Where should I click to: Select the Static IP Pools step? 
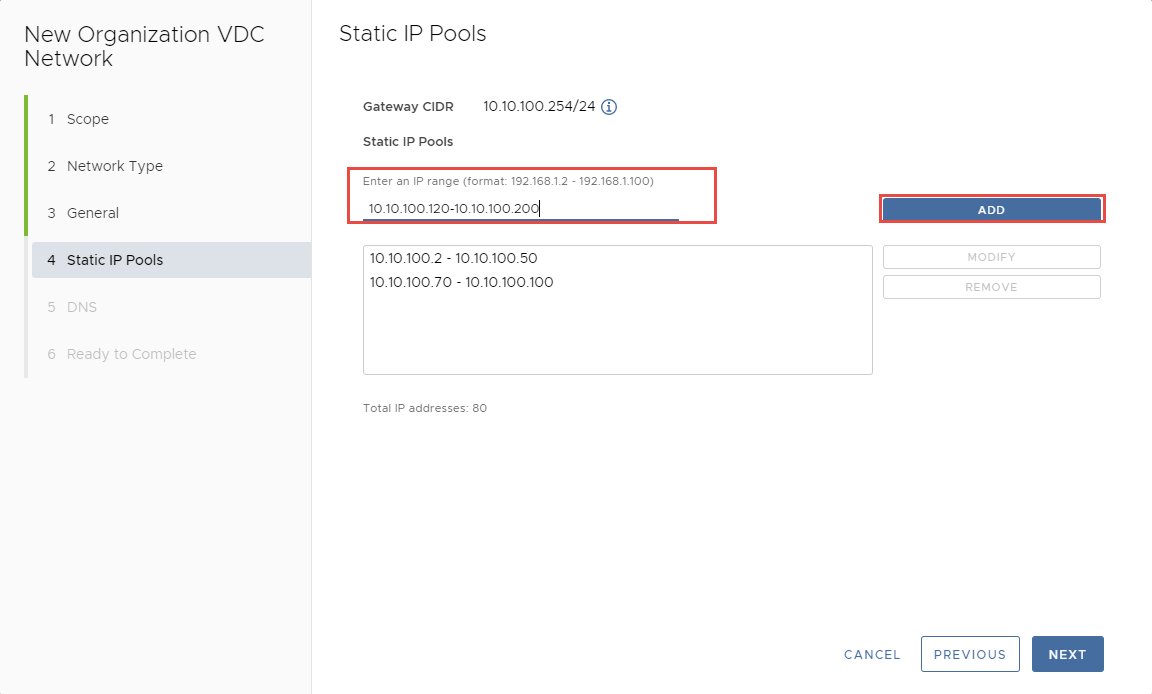click(x=114, y=260)
